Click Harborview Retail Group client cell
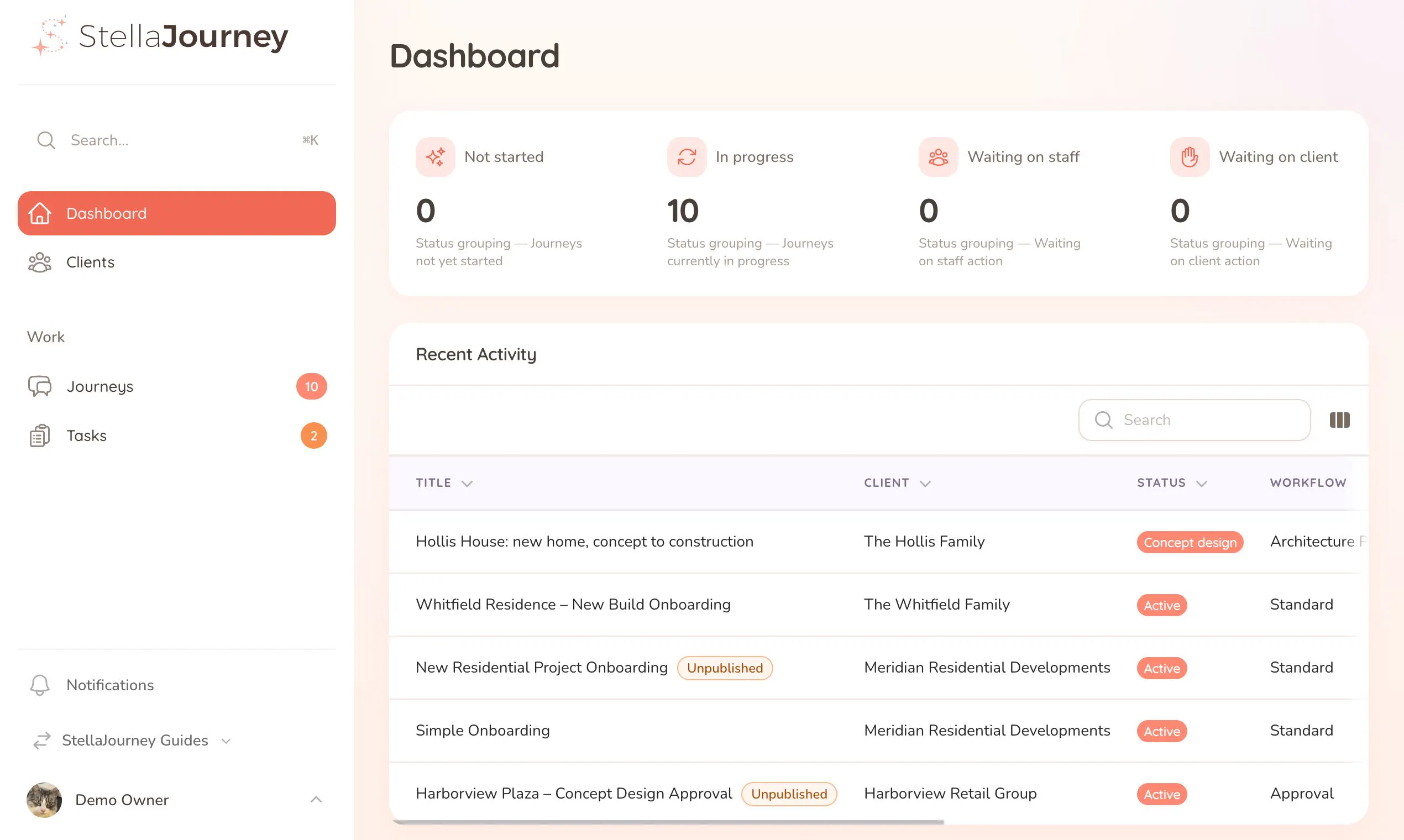Viewport: 1404px width, 840px height. (950, 793)
